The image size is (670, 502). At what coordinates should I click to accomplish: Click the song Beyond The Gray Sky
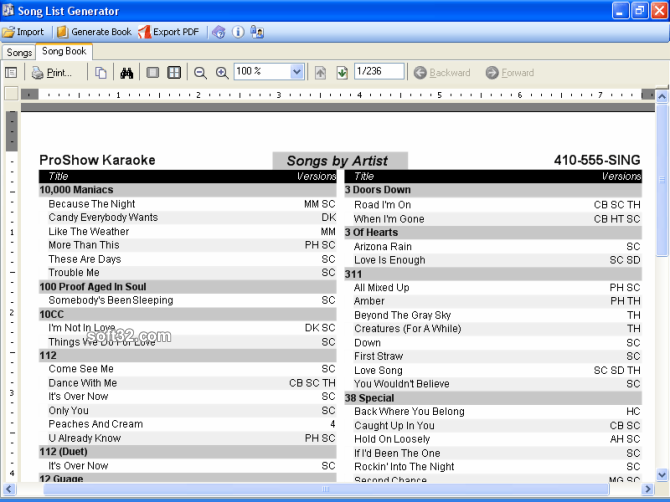click(403, 315)
